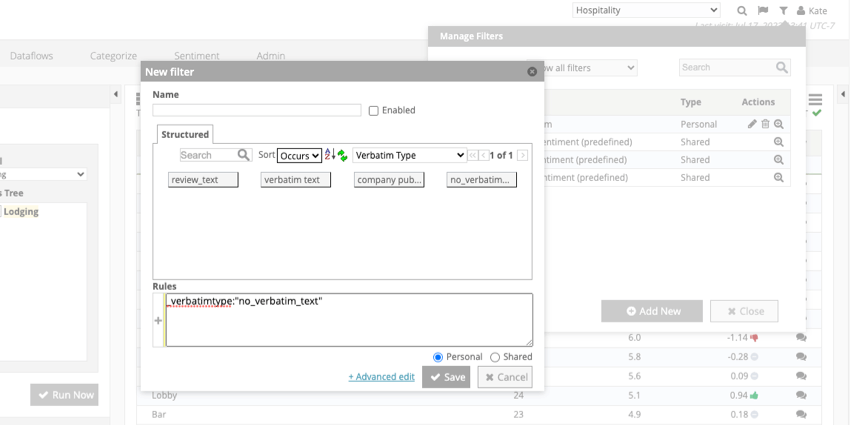Open the Admin menu
This screenshot has width=850, height=425.
pos(271,56)
